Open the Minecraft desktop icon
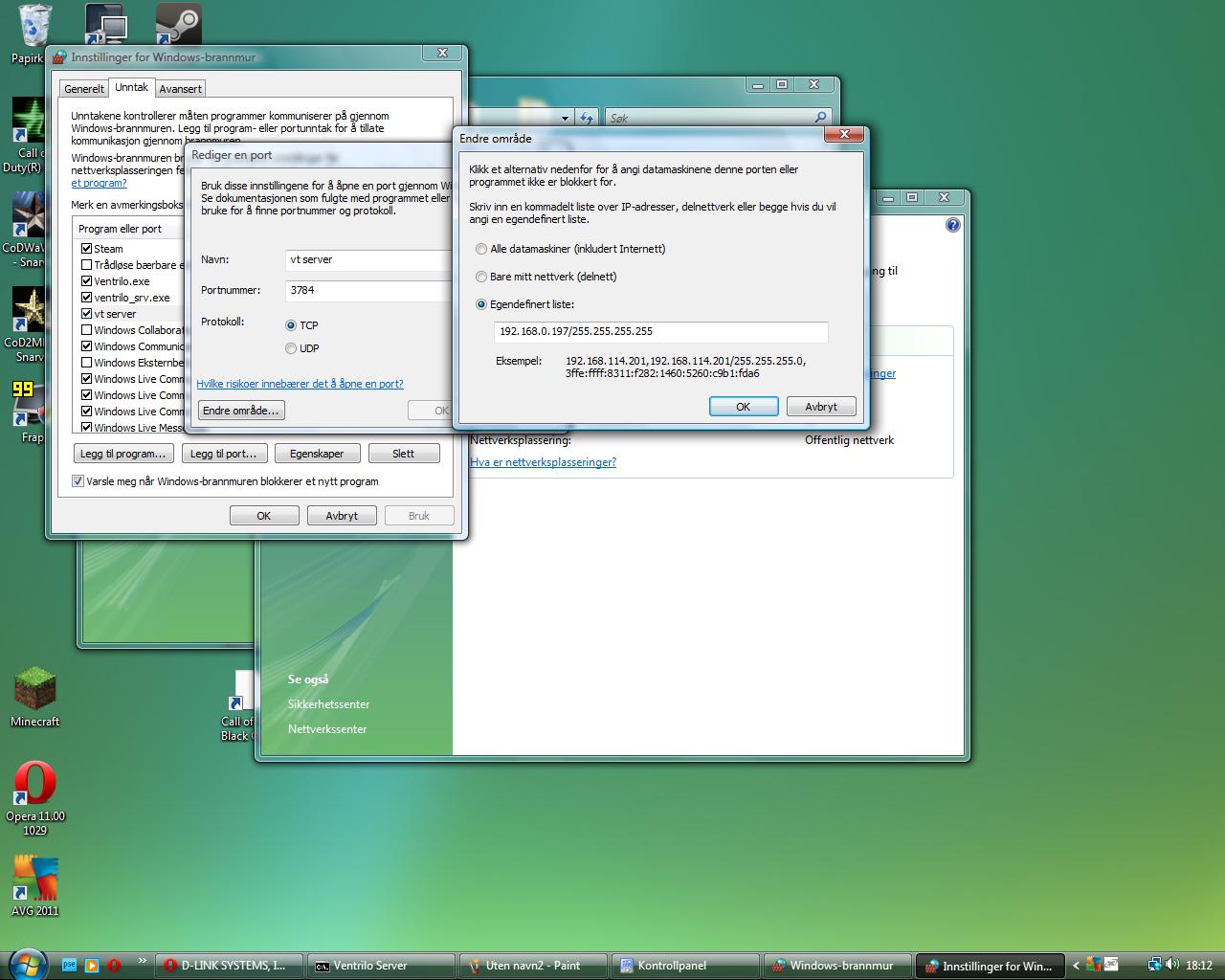The width and height of the screenshot is (1225, 980). pos(35,697)
